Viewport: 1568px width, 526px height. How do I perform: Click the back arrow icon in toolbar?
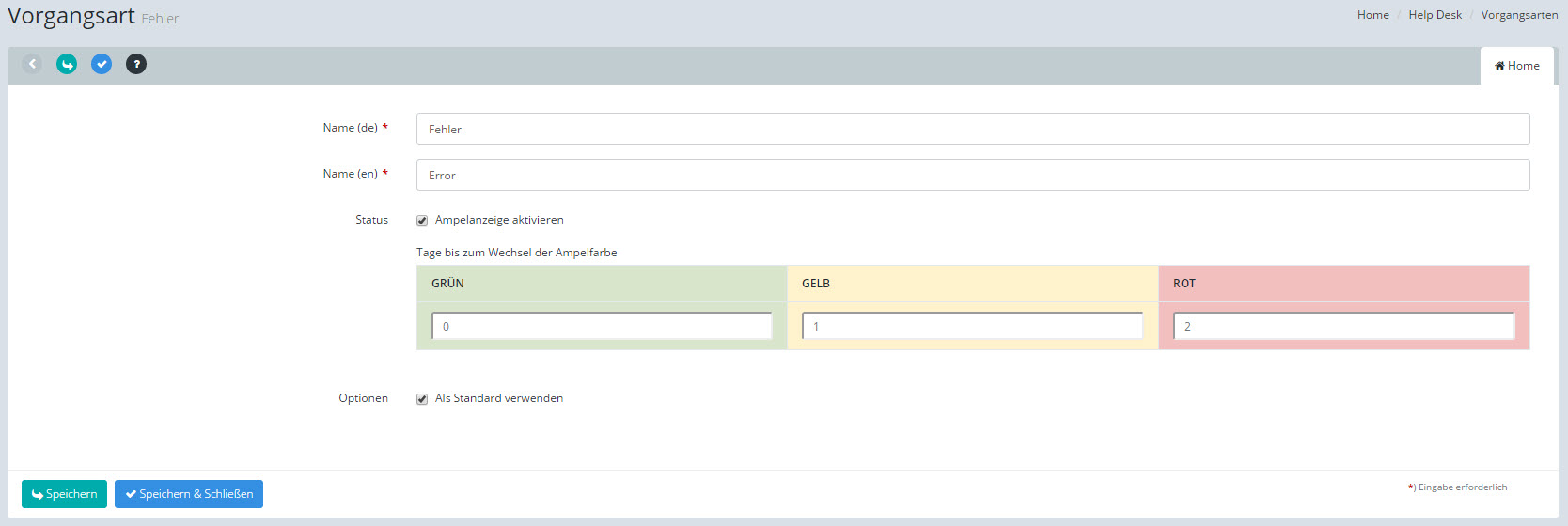pyautogui.click(x=32, y=64)
